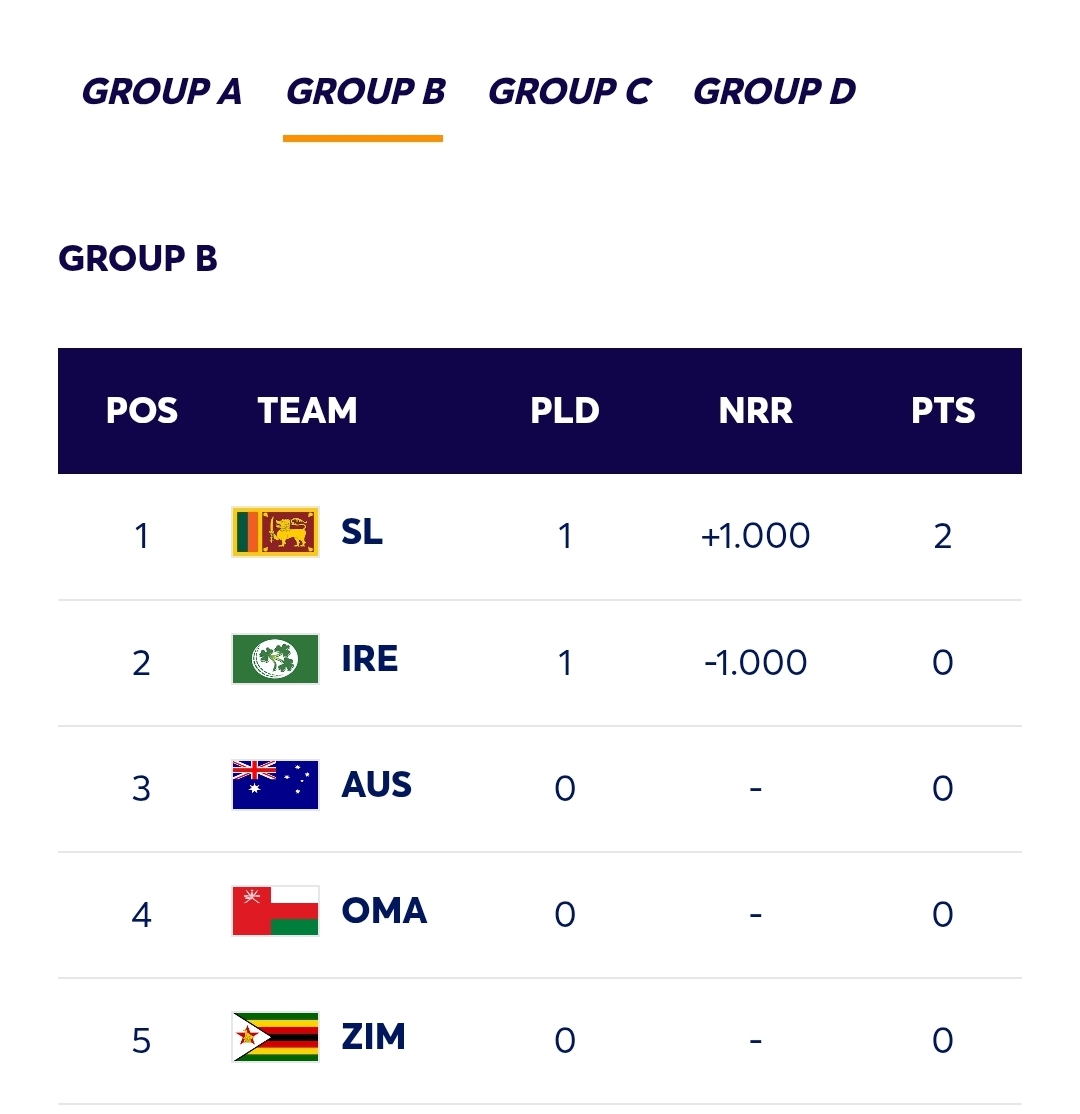Select the Group B tab

(365, 92)
